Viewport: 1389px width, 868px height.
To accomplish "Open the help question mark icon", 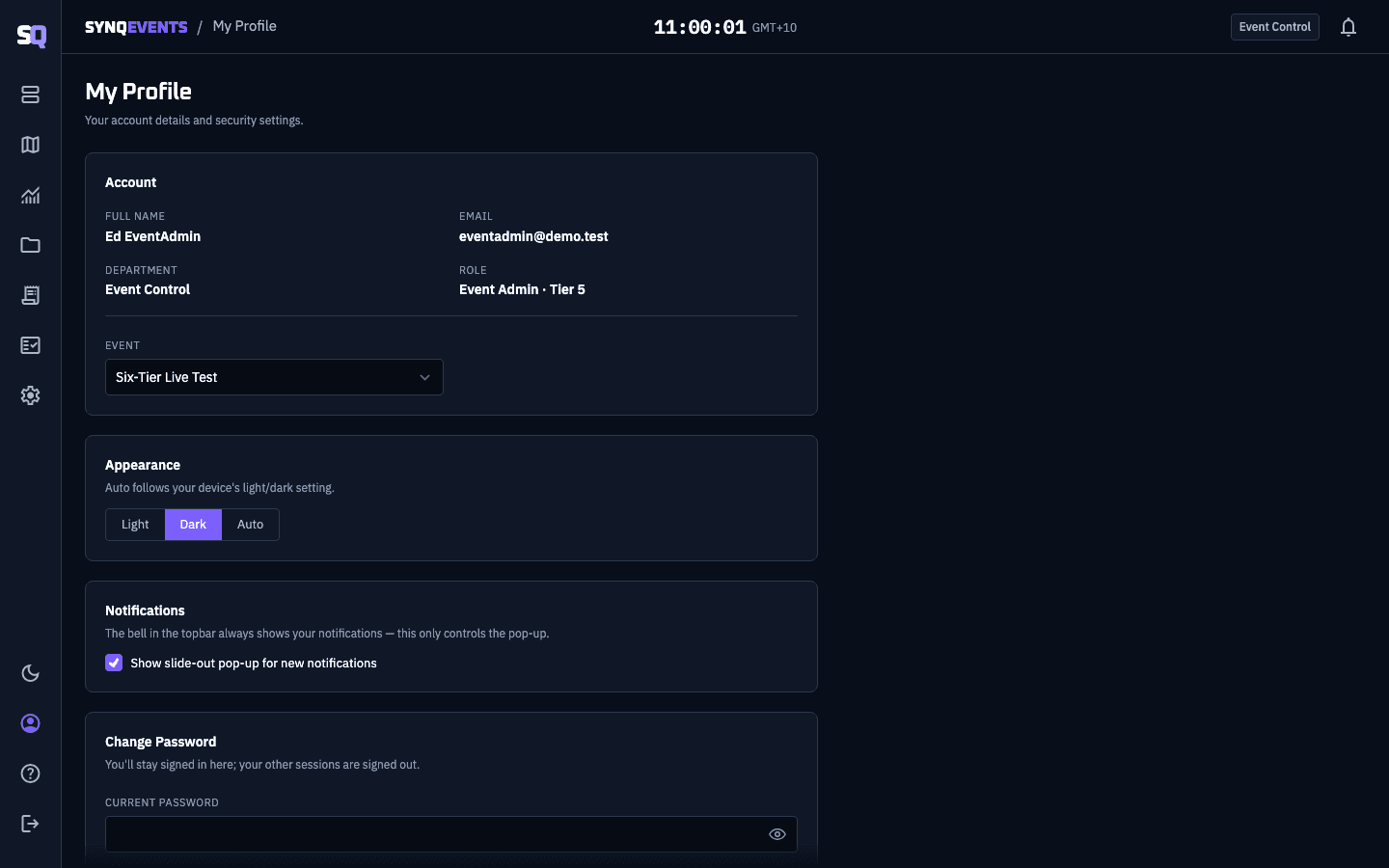I will [31, 773].
